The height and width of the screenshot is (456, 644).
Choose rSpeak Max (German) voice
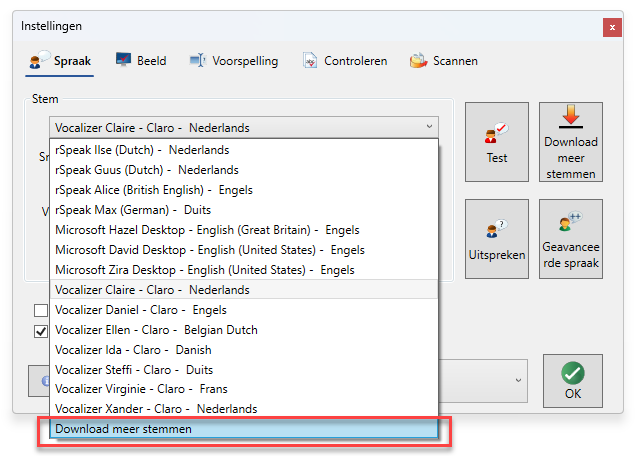click(x=244, y=210)
